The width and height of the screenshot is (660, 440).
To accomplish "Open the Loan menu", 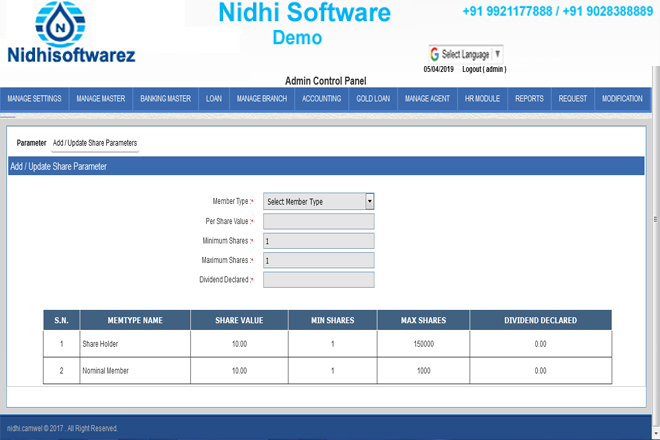I will point(214,99).
